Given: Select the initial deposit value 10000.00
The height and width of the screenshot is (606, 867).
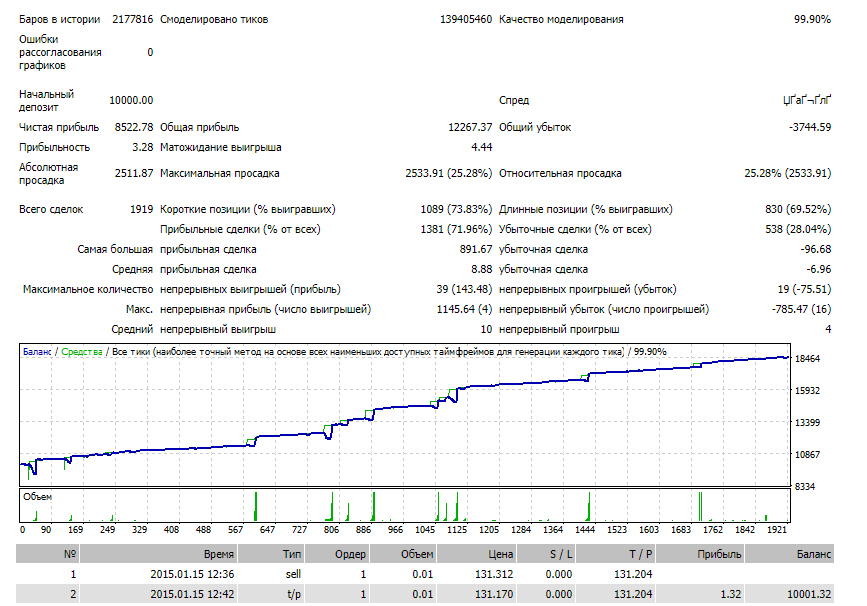Looking at the screenshot, I should coord(131,101).
